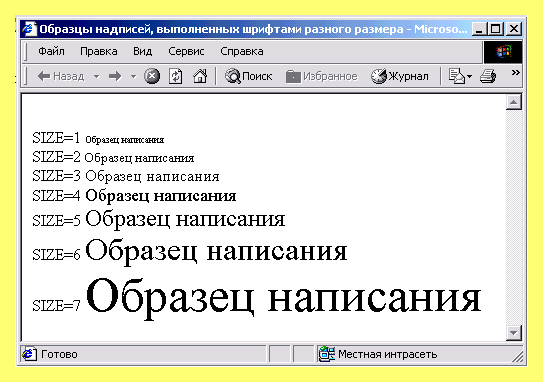Click the scrollbar down arrow

coord(514,333)
